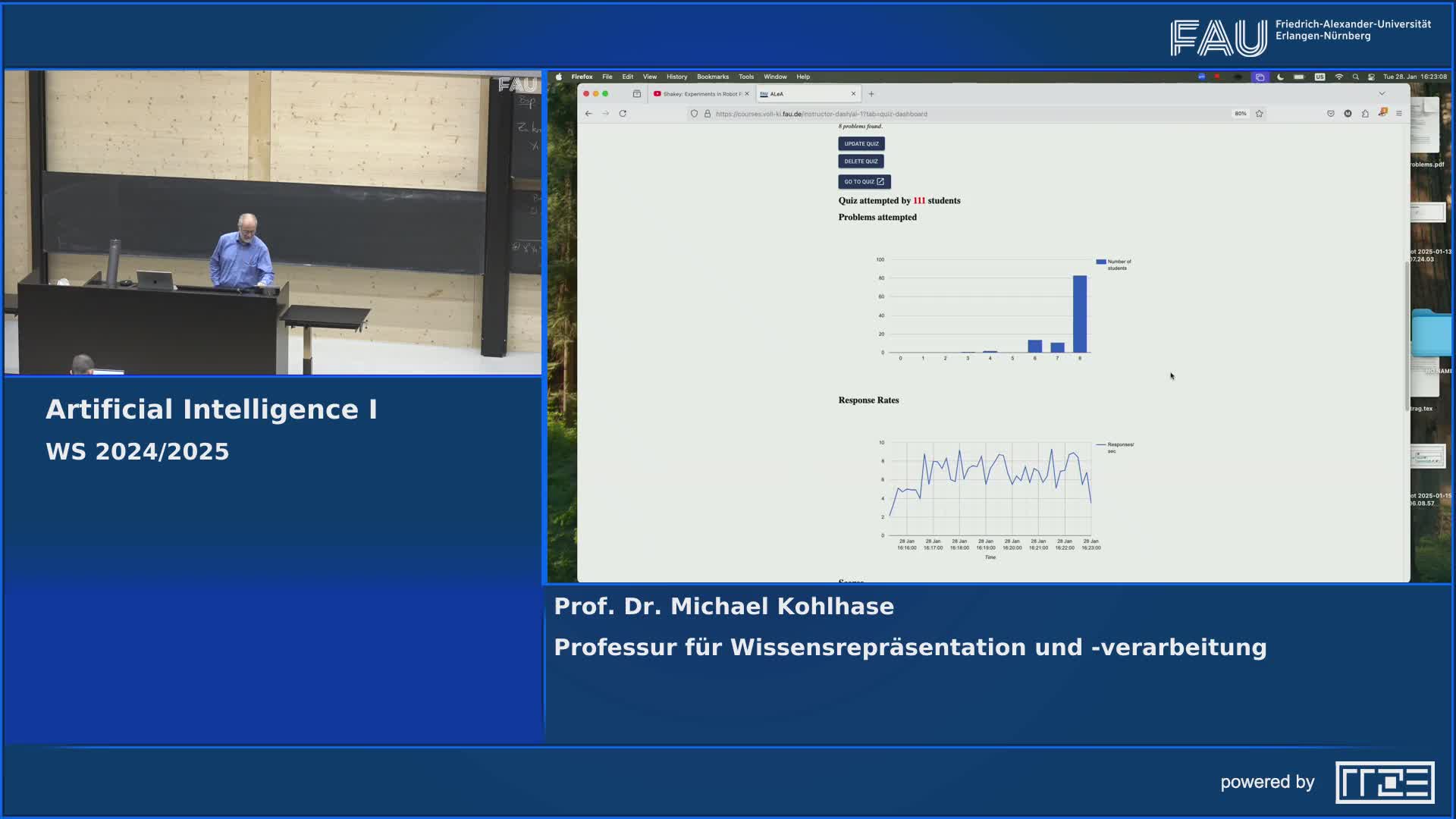The width and height of the screenshot is (1456, 819).
Task: Click the shield tracking protection icon in address bar
Action: 694,114
